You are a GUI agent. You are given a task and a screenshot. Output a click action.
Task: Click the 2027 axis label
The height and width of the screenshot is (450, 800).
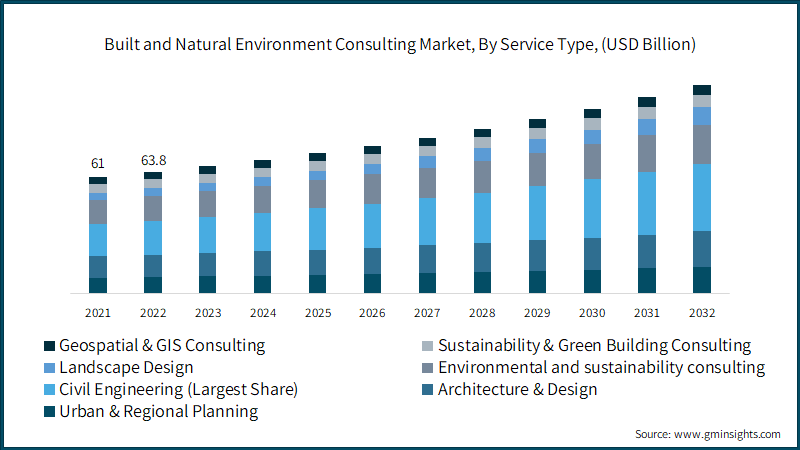click(428, 313)
